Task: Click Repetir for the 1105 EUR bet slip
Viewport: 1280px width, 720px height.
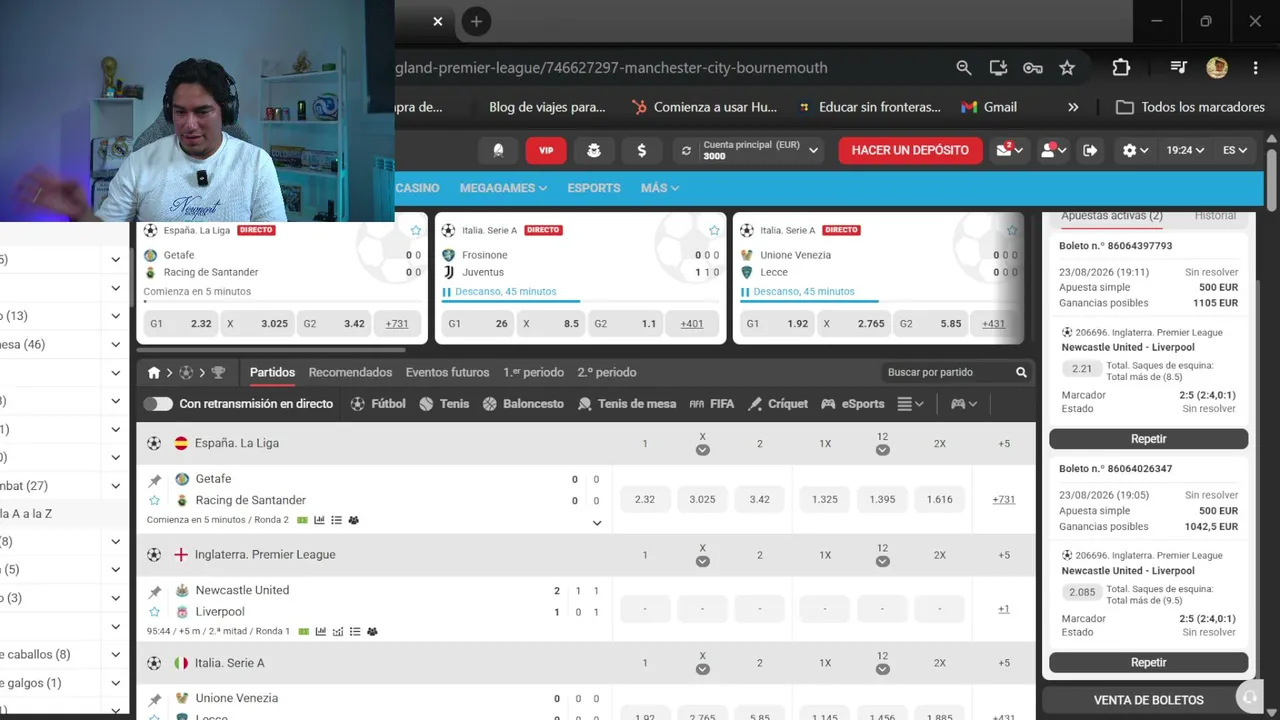Action: click(1148, 439)
